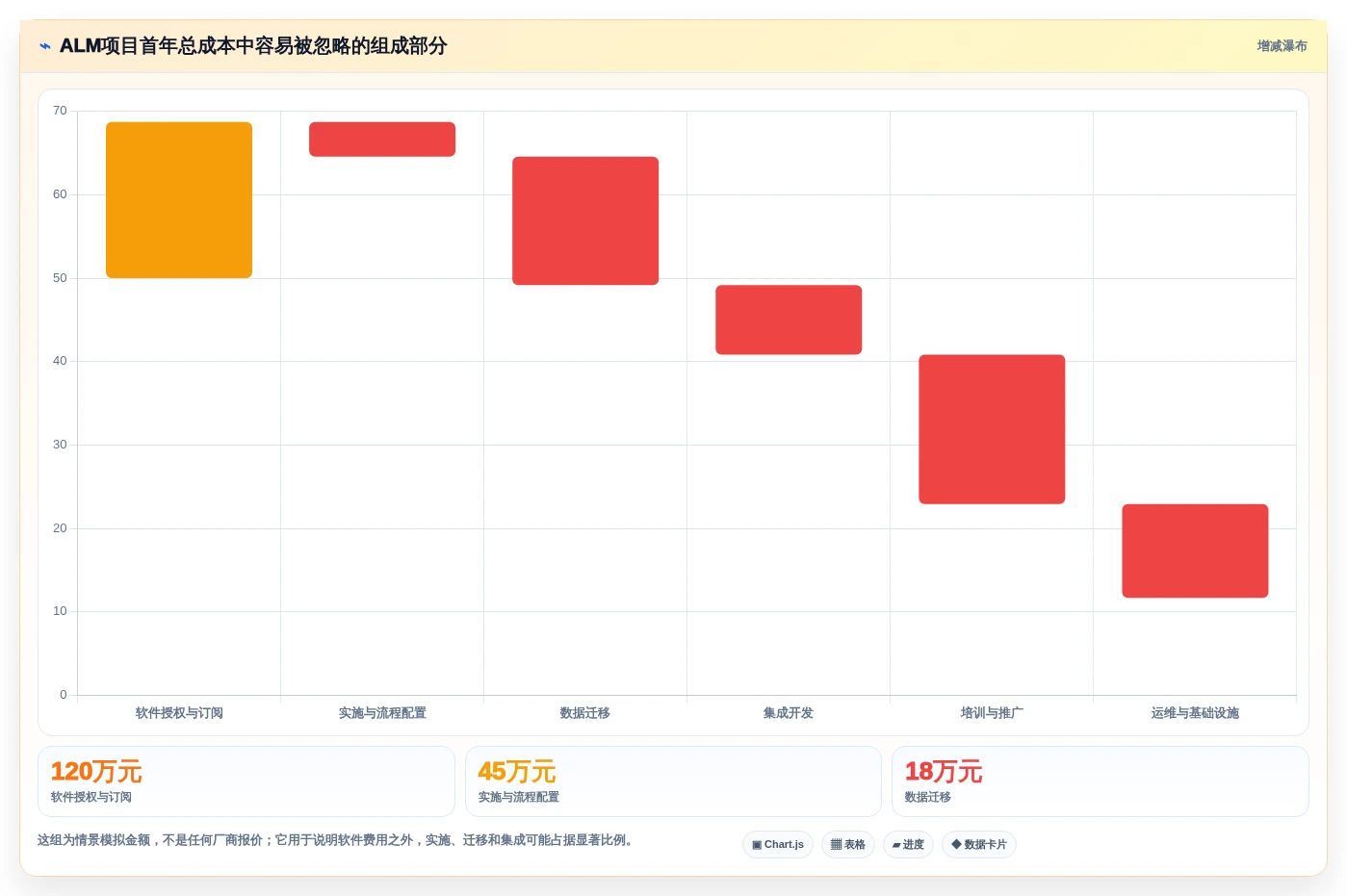Click the y-axis value 70
Viewport: 1347px width, 896px height.
(x=60, y=111)
